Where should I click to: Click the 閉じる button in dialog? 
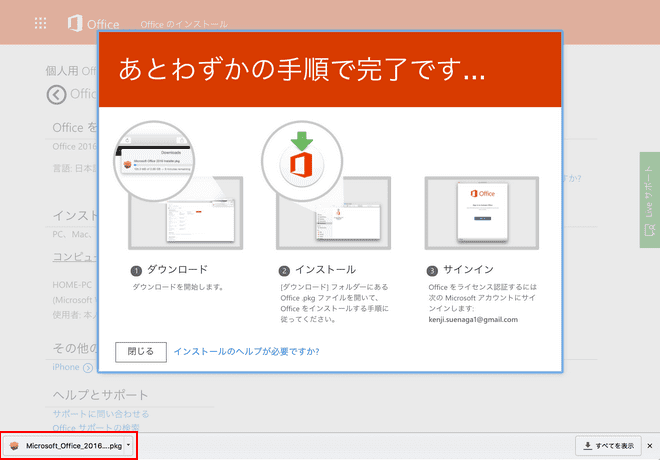point(141,352)
